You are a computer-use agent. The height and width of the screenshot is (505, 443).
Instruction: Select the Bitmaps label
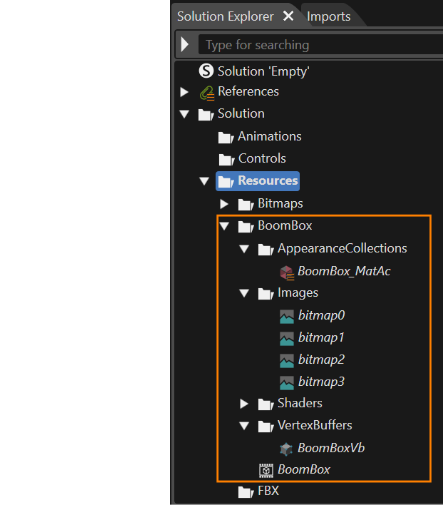pos(280,203)
